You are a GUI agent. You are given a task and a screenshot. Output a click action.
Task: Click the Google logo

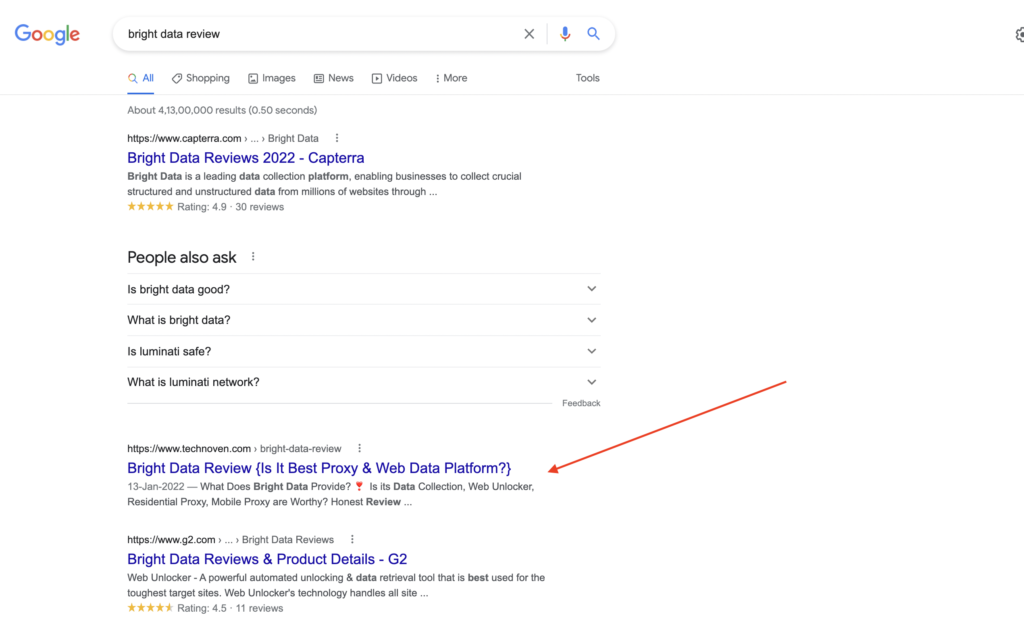pyautogui.click(x=47, y=34)
